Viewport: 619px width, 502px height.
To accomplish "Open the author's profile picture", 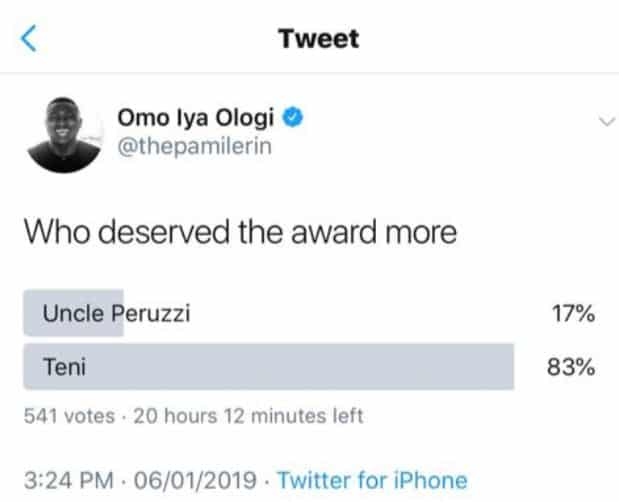I will pos(64,136).
